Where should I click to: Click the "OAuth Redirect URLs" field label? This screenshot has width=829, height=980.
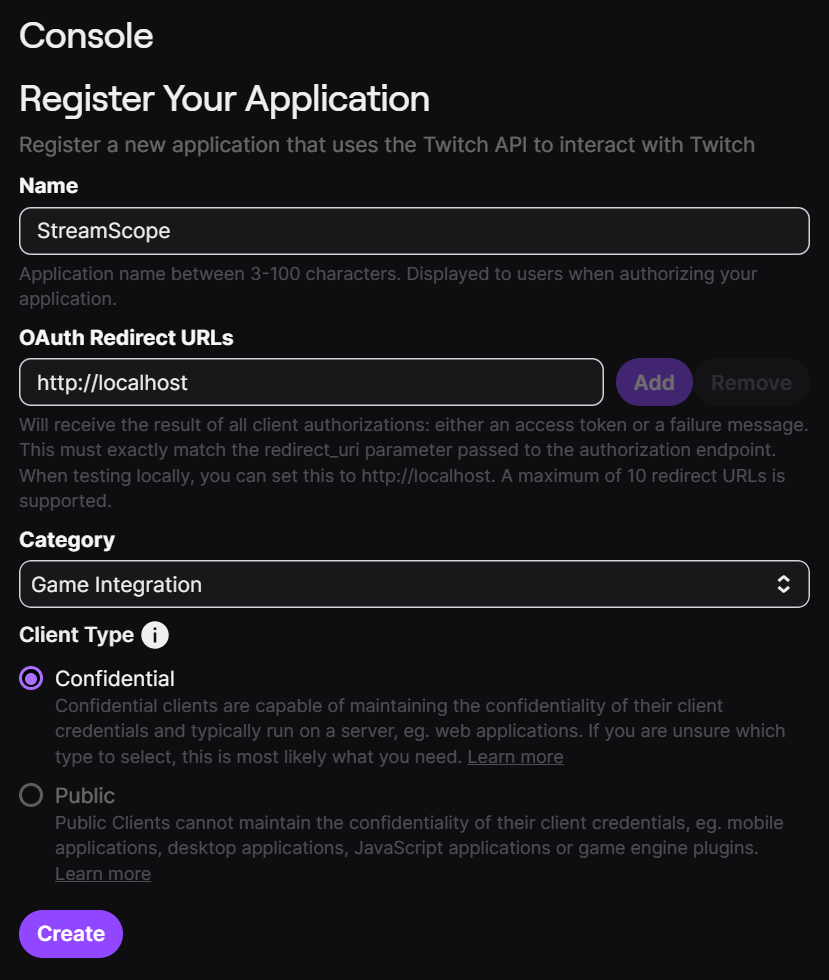[126, 338]
